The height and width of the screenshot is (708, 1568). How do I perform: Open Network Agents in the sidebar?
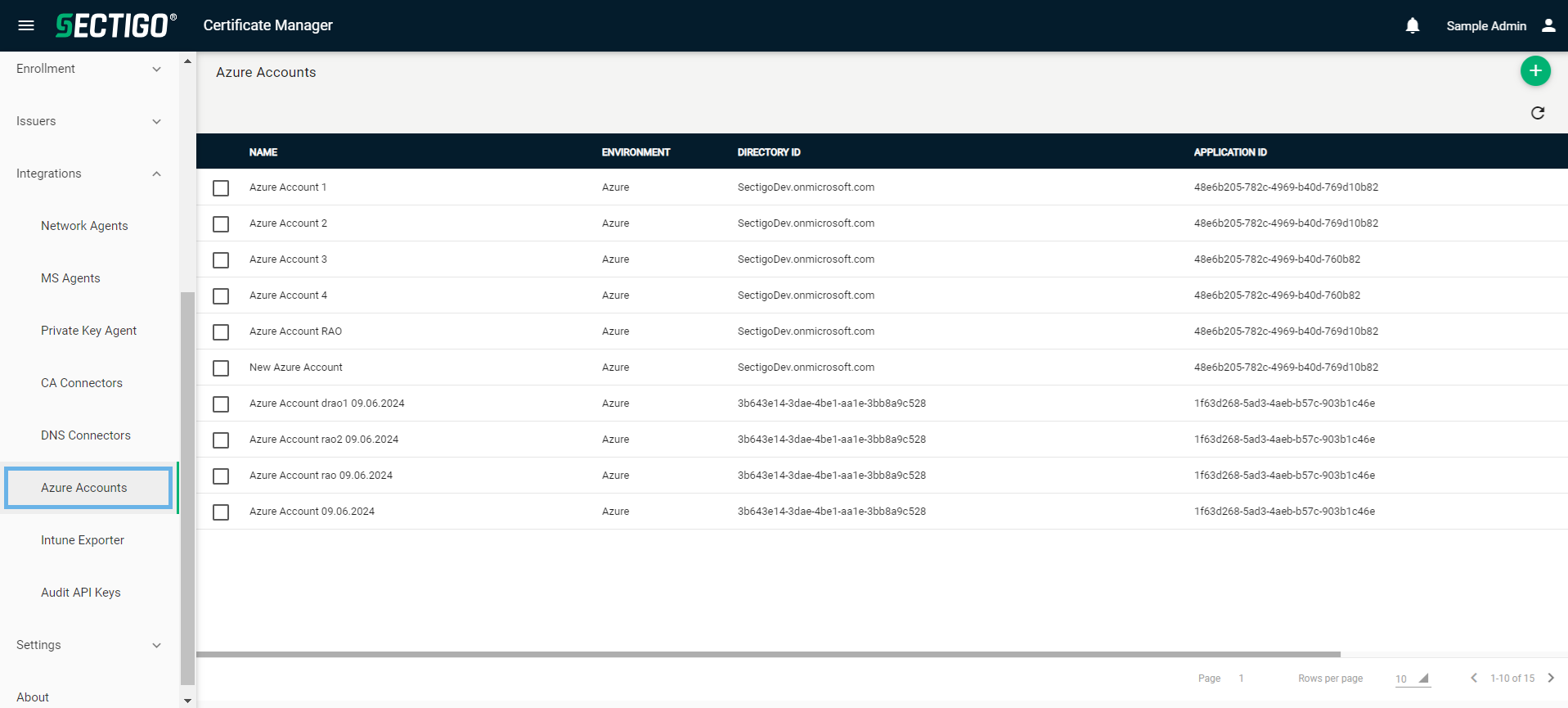click(x=84, y=226)
